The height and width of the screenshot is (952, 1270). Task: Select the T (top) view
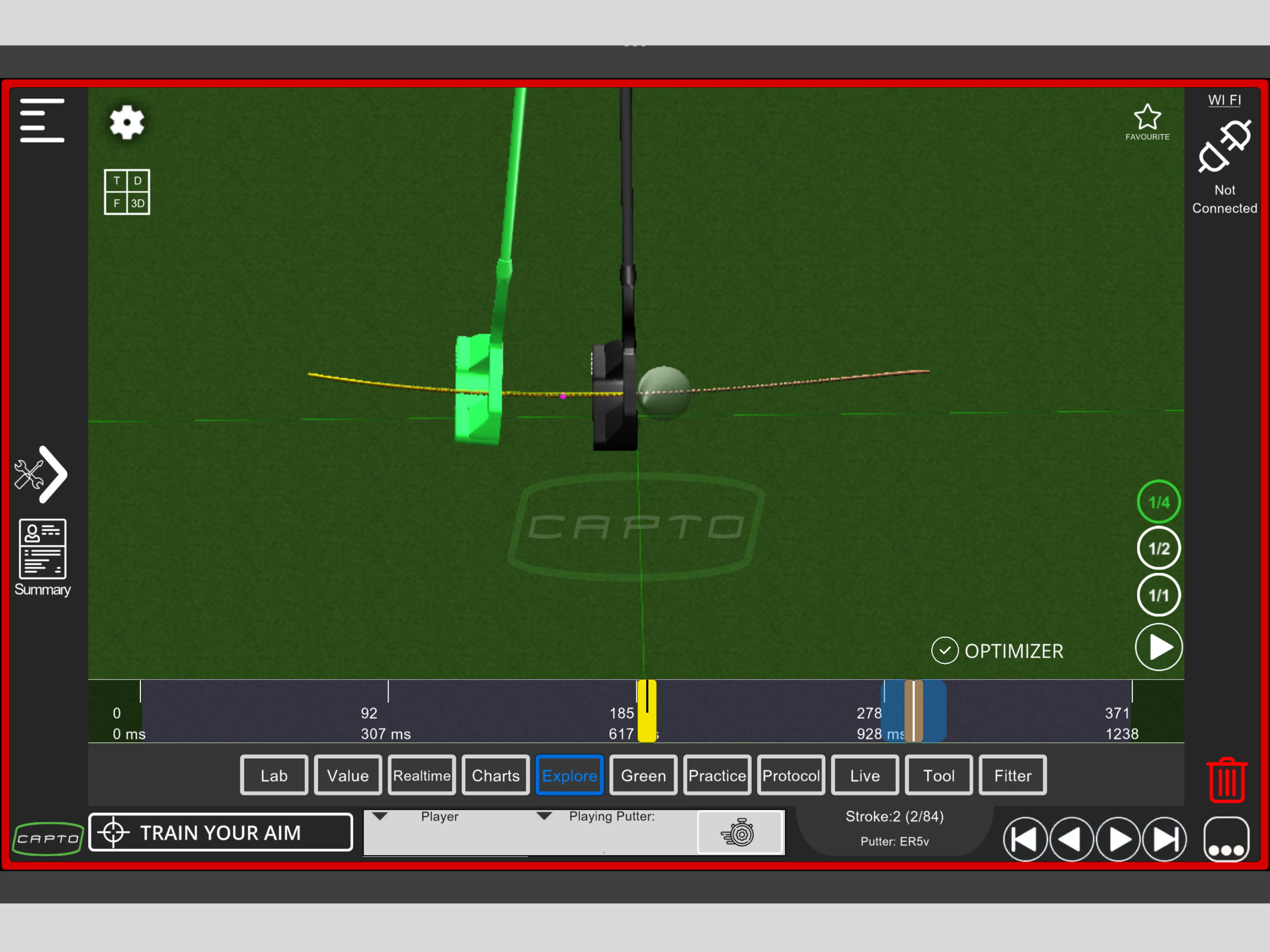coord(116,181)
